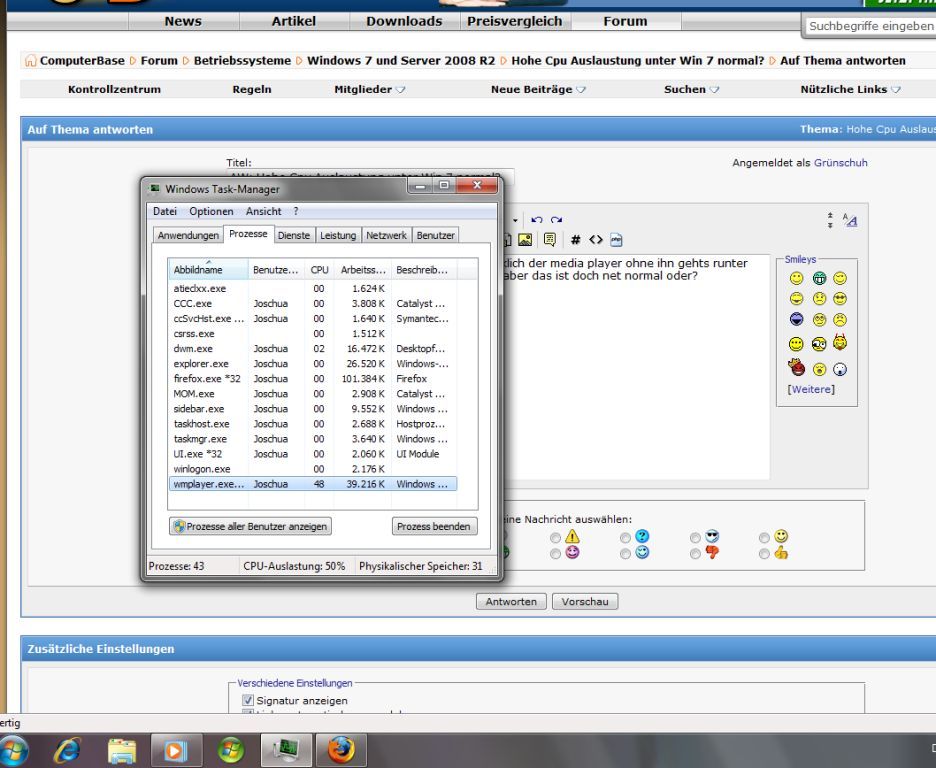936x768 pixels.
Task: Switch editor mode with the A/A icon
Action: (x=850, y=220)
